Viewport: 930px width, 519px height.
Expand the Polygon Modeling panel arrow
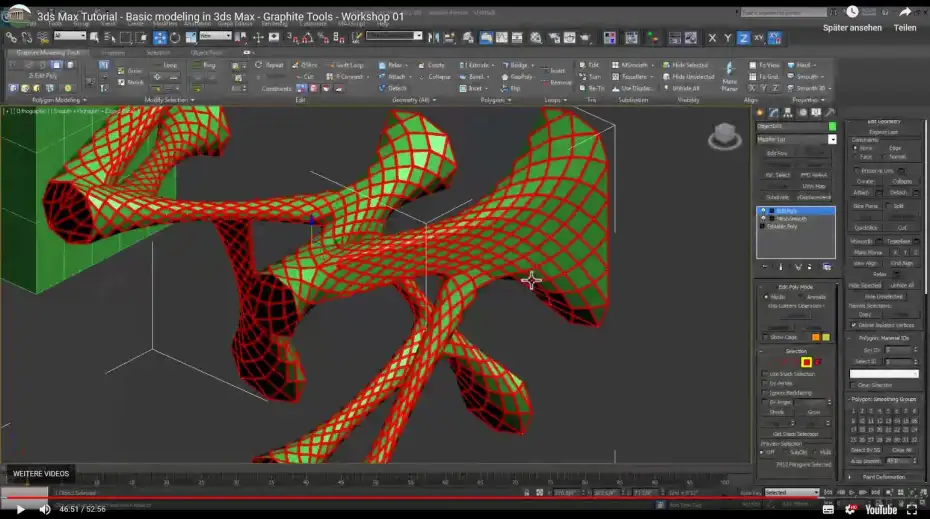[x=85, y=100]
